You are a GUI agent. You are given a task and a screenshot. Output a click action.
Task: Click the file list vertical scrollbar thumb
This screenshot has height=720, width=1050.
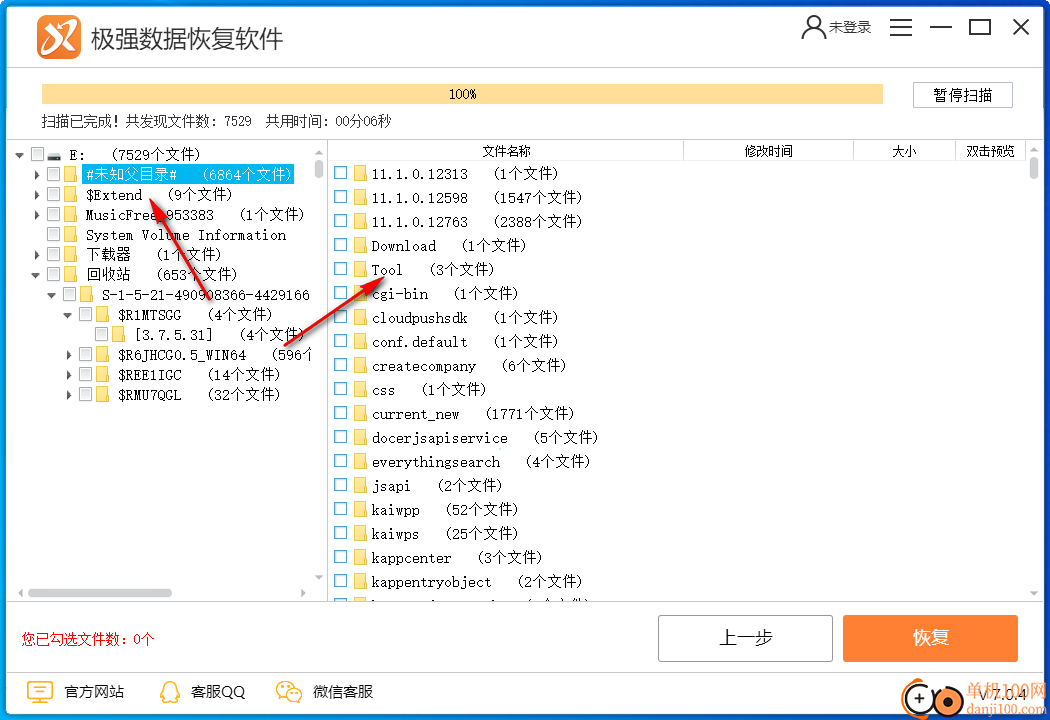[x=1034, y=167]
